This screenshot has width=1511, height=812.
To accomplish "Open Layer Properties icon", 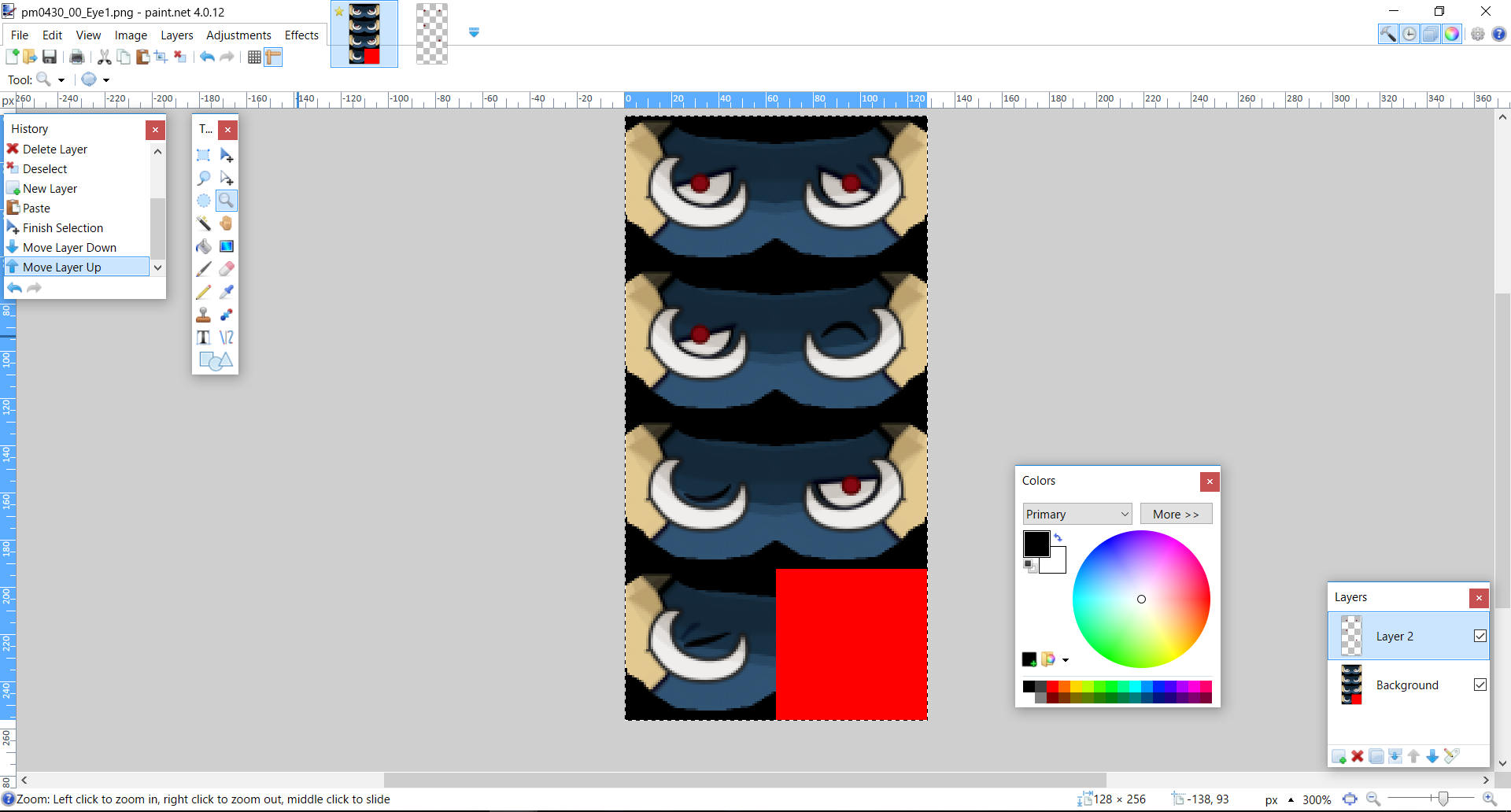I will [x=1452, y=756].
